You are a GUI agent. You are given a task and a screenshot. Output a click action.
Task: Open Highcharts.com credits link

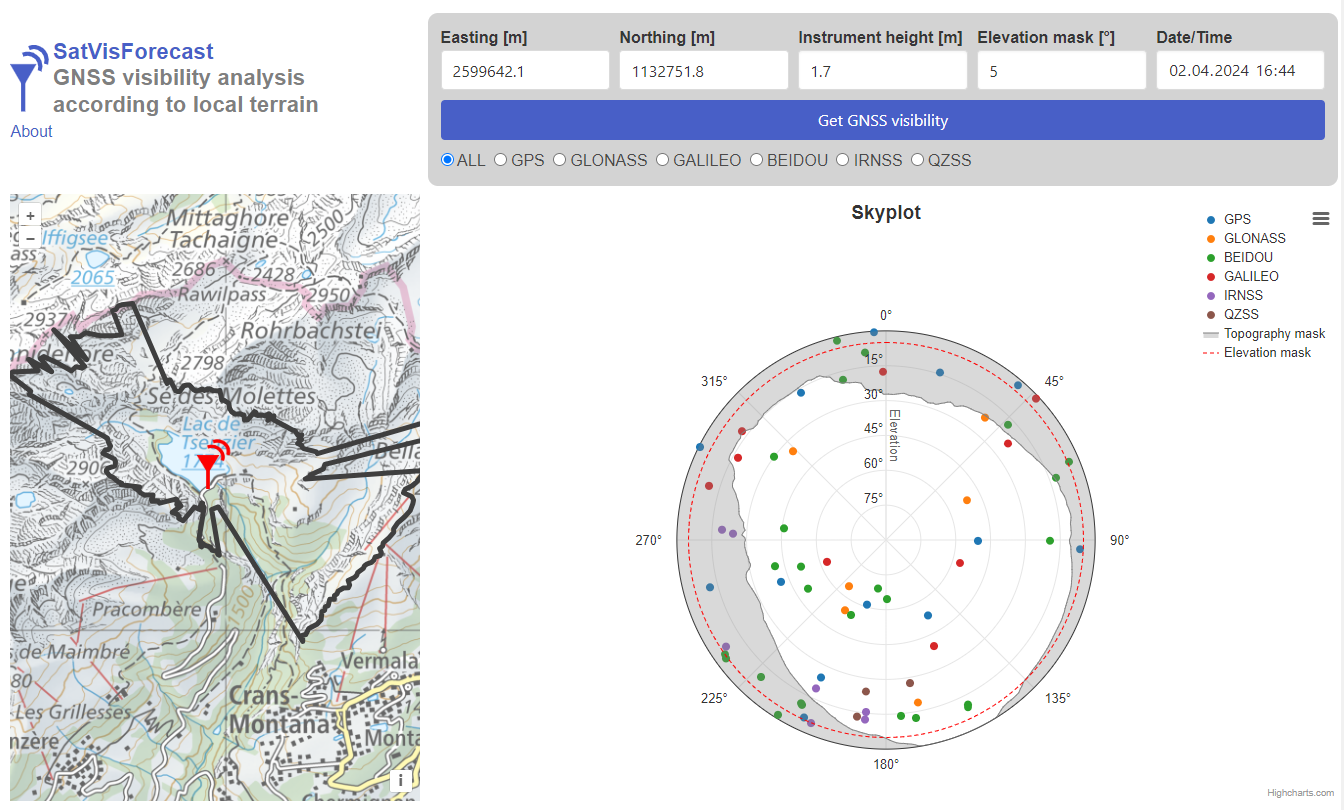click(1300, 792)
